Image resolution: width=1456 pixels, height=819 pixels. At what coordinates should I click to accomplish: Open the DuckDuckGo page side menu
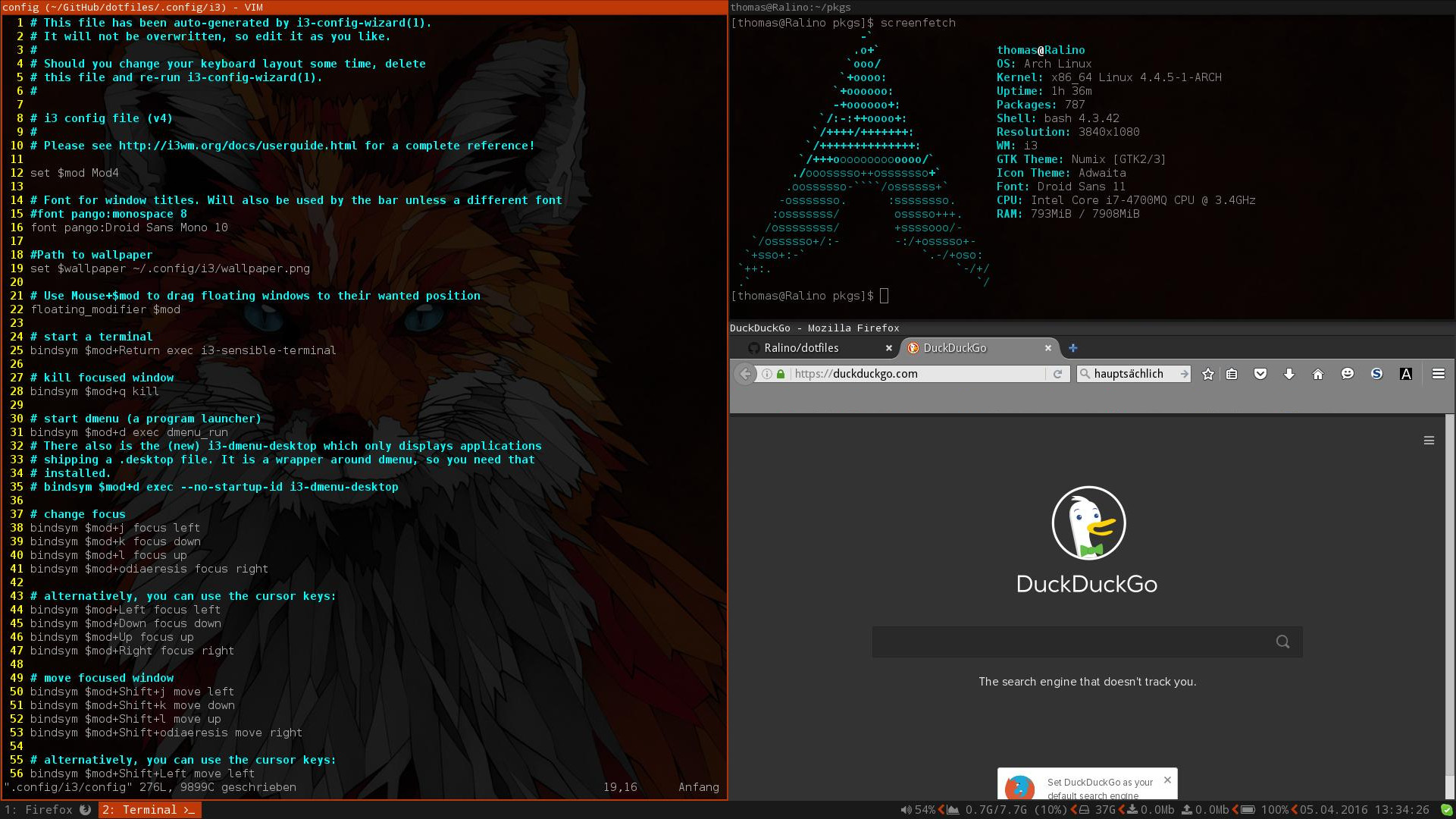point(1429,441)
